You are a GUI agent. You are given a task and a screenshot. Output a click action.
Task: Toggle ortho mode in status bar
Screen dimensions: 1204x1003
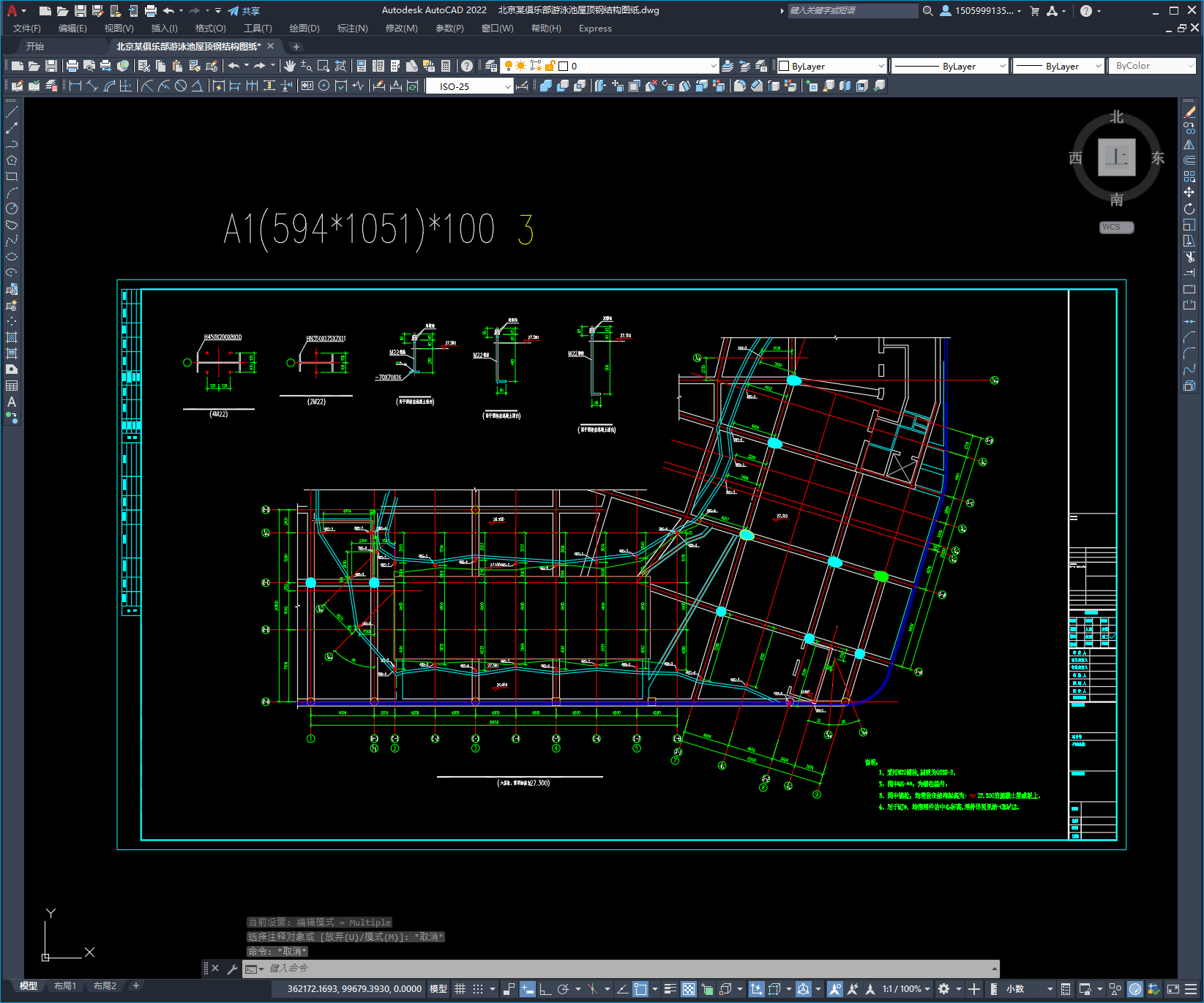(545, 989)
